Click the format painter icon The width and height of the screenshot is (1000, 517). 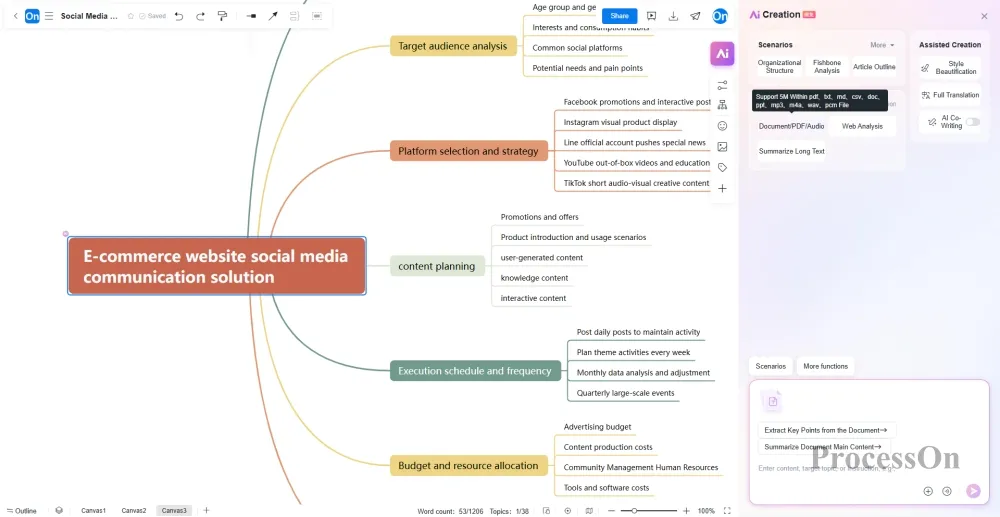click(222, 16)
